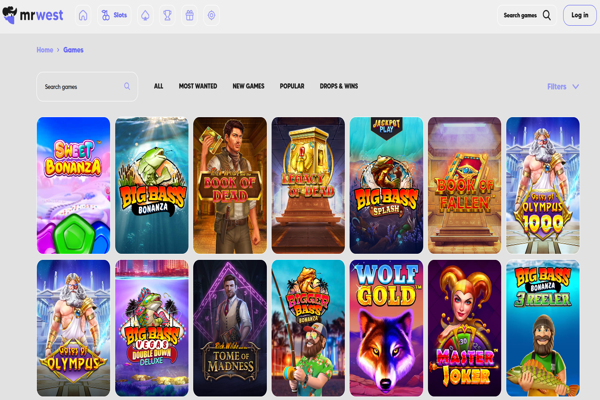Open the Book of Fallen game
600x400 pixels.
465,185
